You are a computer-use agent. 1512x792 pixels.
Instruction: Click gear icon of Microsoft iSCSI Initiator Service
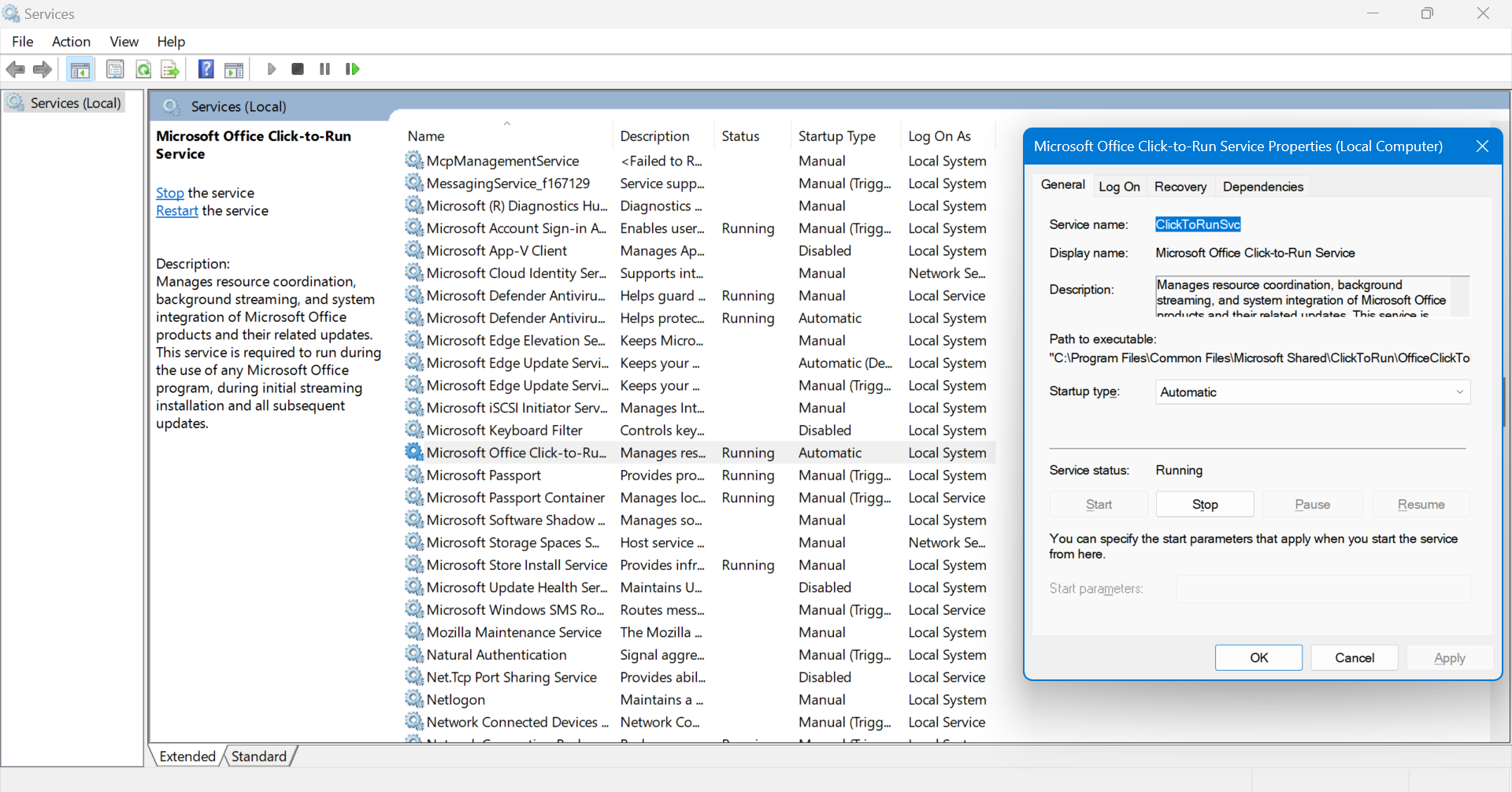tap(414, 408)
